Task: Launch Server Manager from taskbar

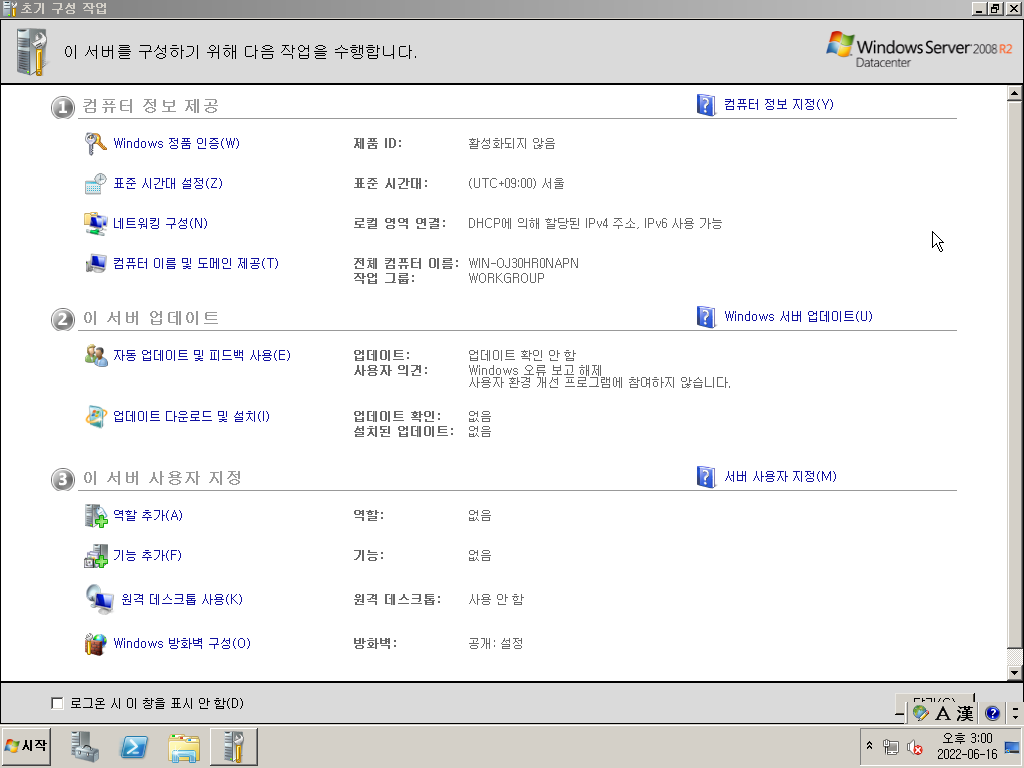Action: [85, 746]
